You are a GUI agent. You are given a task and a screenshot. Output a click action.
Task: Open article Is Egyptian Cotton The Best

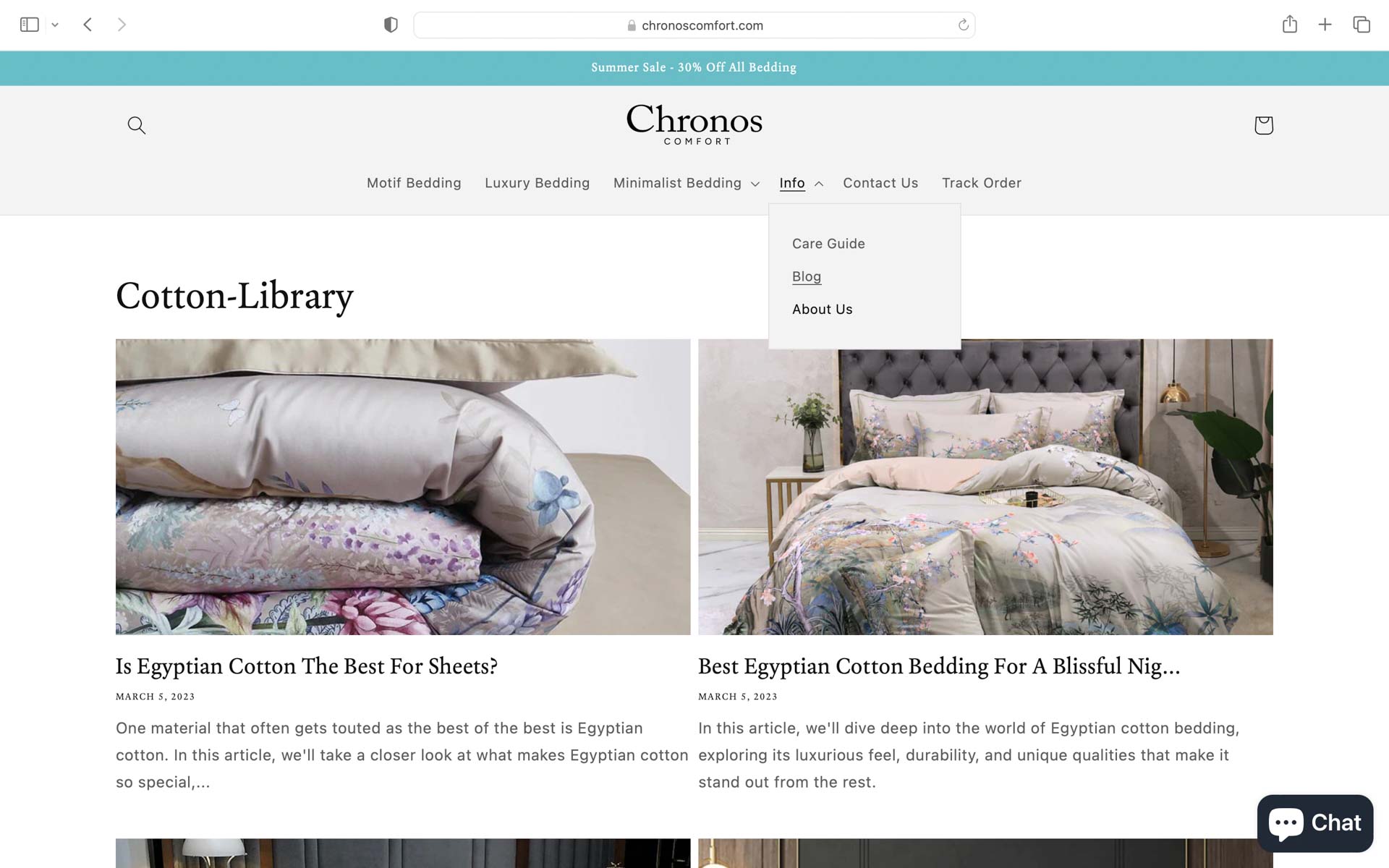pos(307,666)
